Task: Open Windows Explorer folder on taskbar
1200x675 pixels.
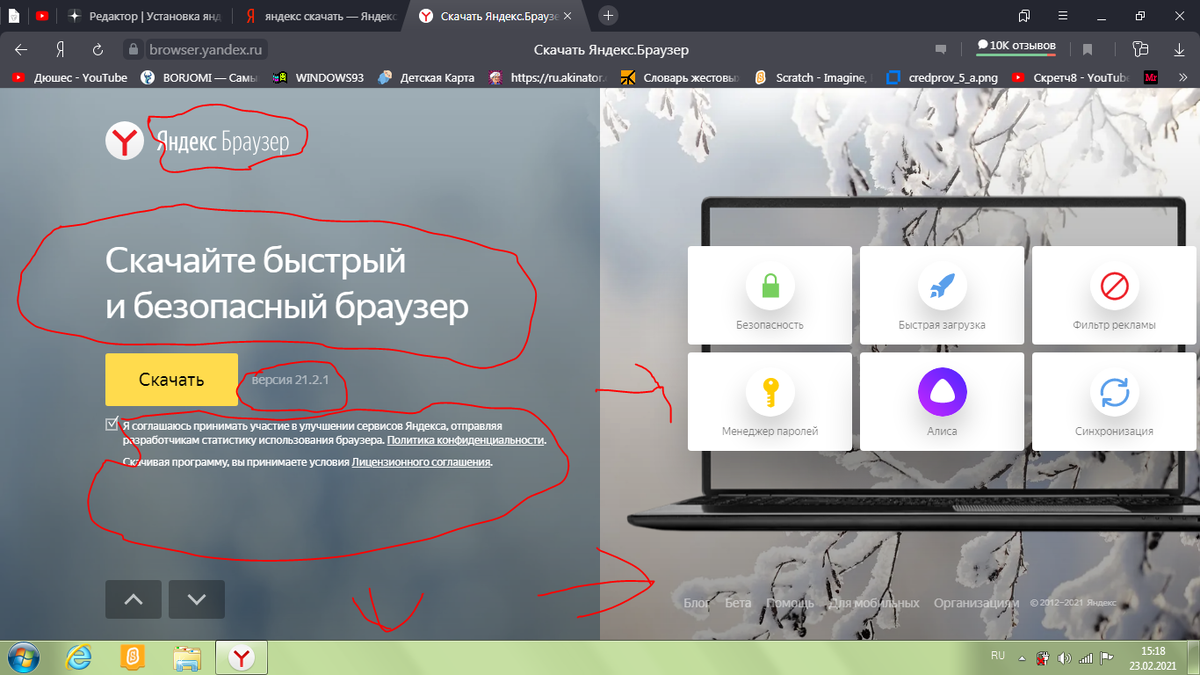Action: point(186,658)
